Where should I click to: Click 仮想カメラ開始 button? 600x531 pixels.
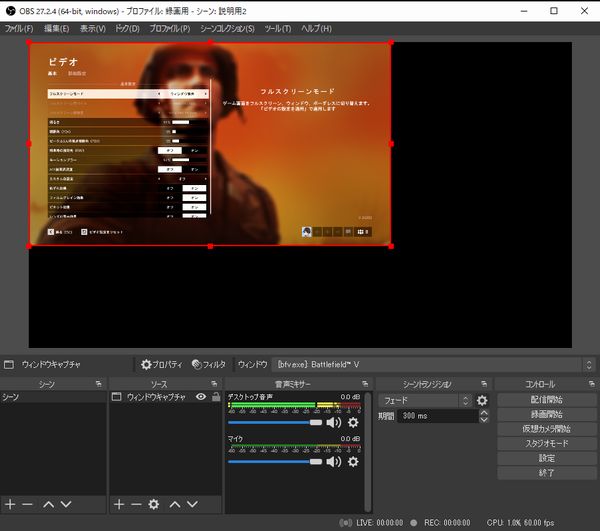point(546,429)
